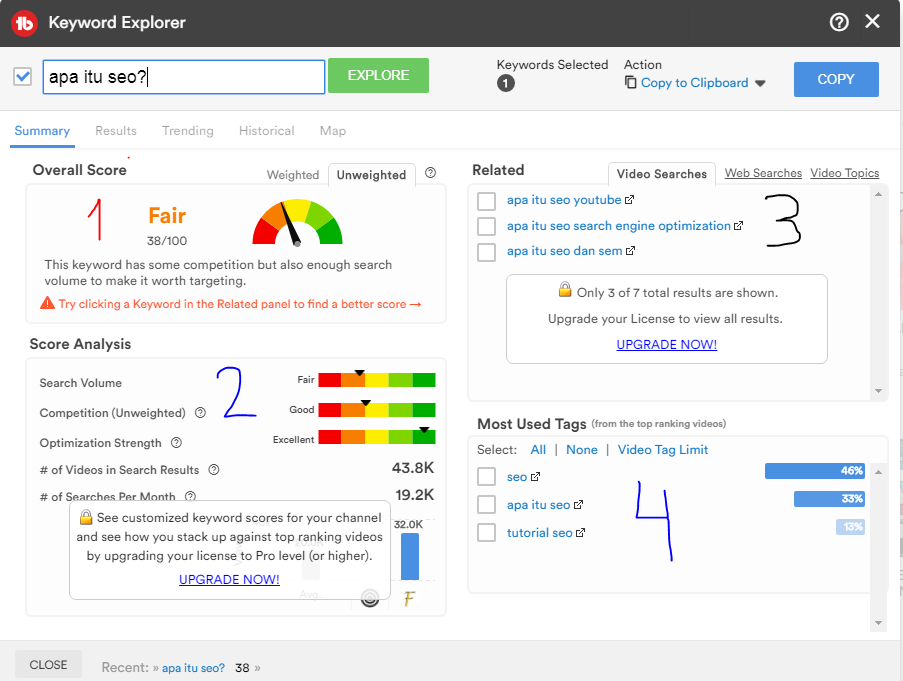This screenshot has height=681, width=903.
Task: Click the Optimization Strength Excellent color bar
Action: (x=377, y=437)
